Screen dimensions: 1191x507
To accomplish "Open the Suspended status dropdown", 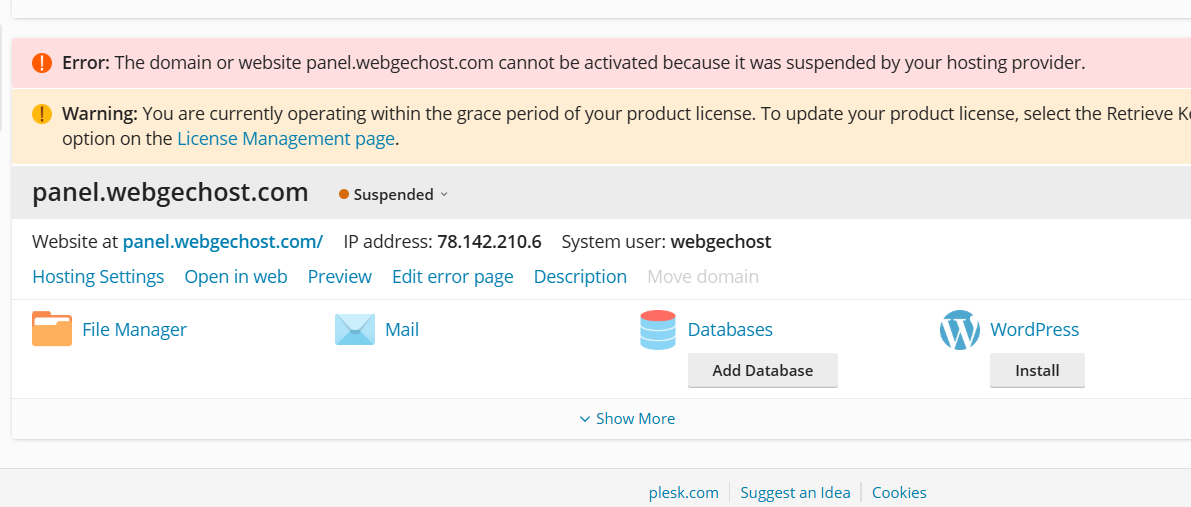I will coord(394,195).
